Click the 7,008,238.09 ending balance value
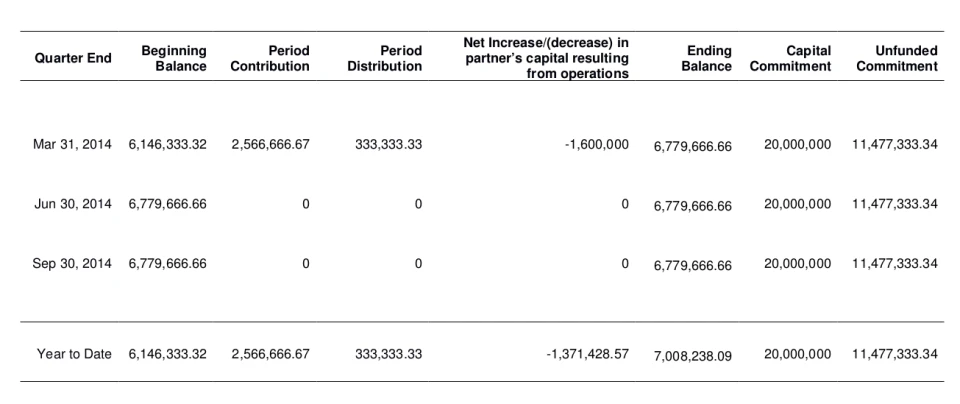This screenshot has width=960, height=404. [x=692, y=356]
